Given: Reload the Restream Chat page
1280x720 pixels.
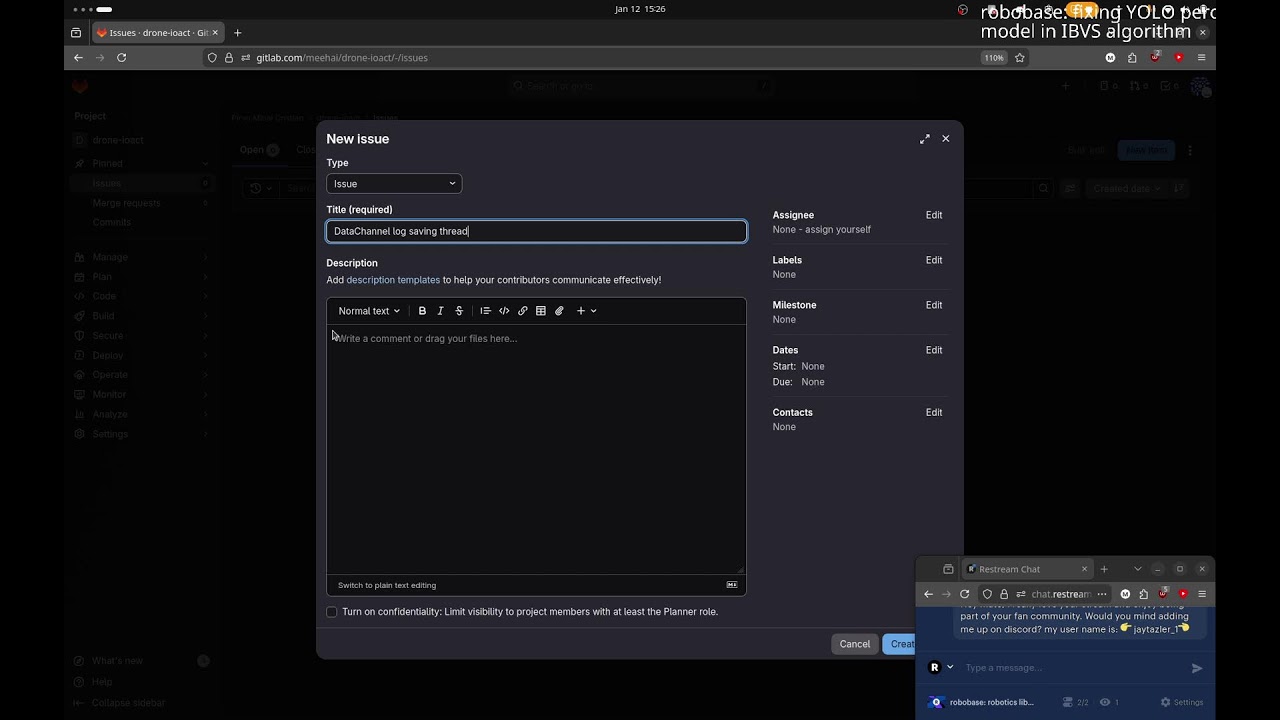Looking at the screenshot, I should coord(965,594).
